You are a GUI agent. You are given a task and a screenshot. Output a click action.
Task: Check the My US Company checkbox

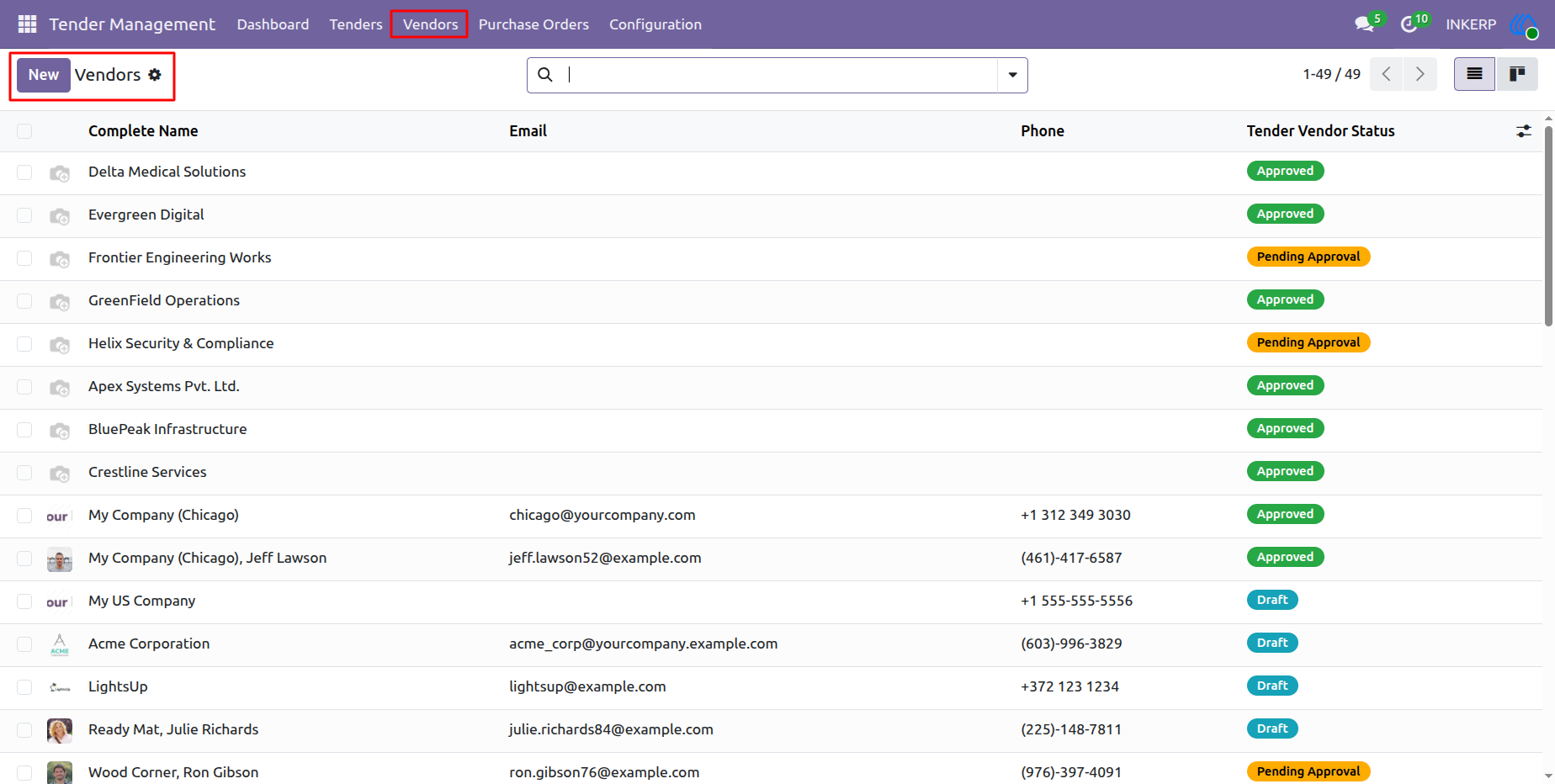[24, 602]
